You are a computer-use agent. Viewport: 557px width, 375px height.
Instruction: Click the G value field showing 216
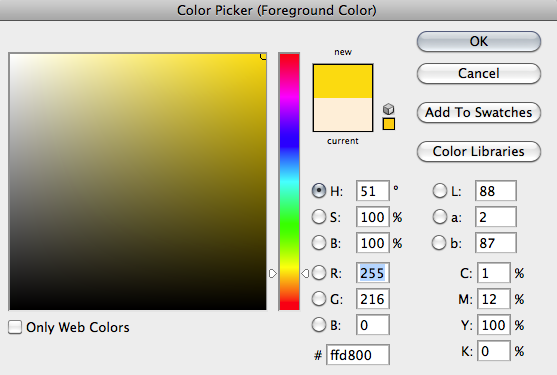[x=373, y=299]
